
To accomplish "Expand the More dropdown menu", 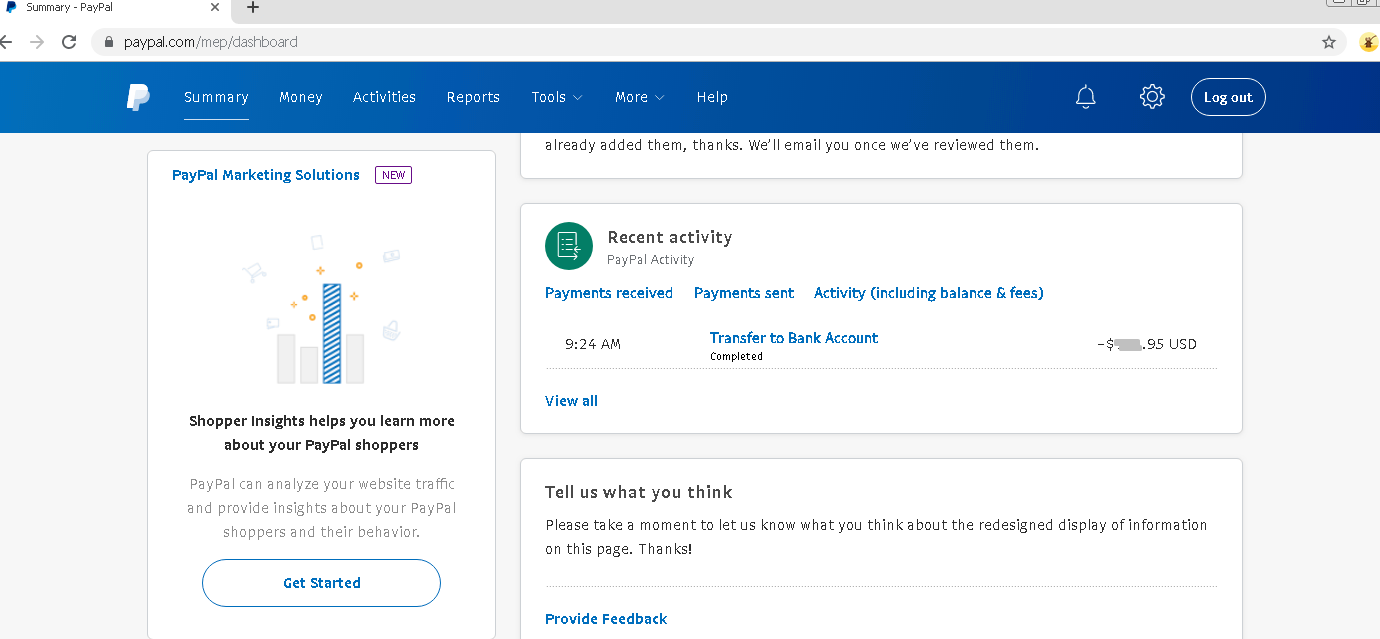I will pyautogui.click(x=639, y=97).
